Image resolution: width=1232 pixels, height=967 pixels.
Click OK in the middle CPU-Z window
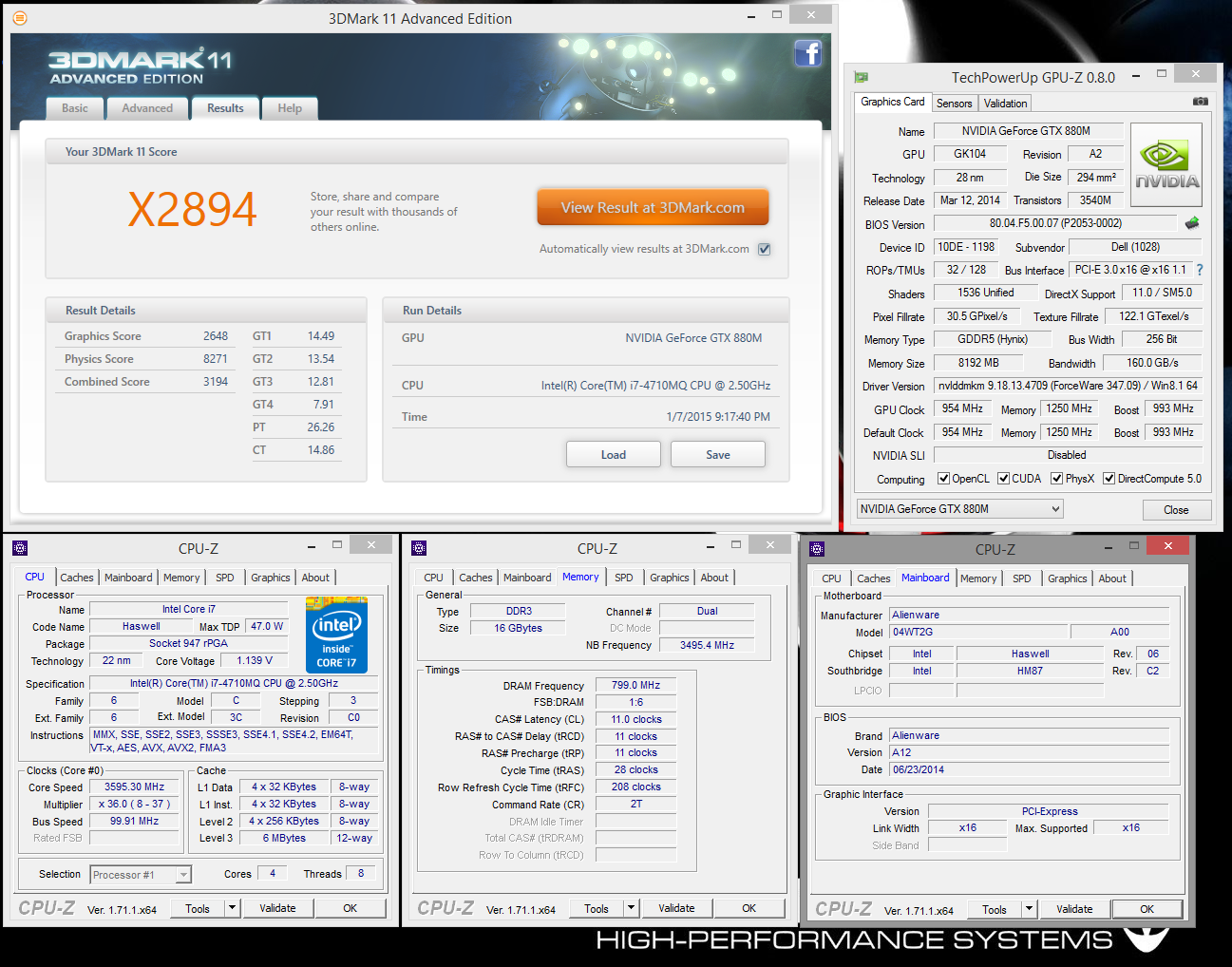(749, 908)
